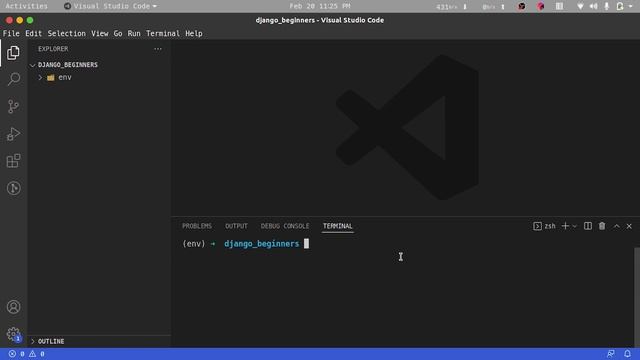The height and width of the screenshot is (360, 640).
Task: Open the clock and calendar in top bar
Action: (x=320, y=6)
